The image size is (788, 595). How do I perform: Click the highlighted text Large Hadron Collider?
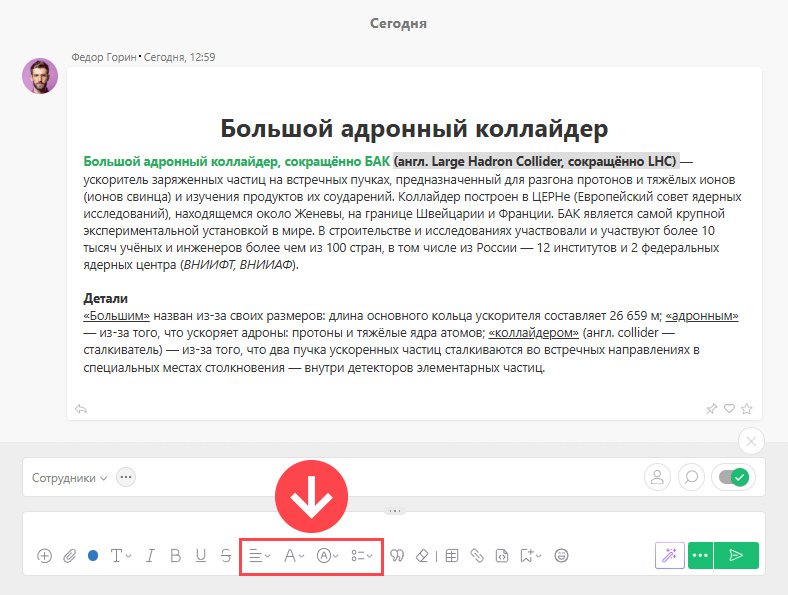498,161
